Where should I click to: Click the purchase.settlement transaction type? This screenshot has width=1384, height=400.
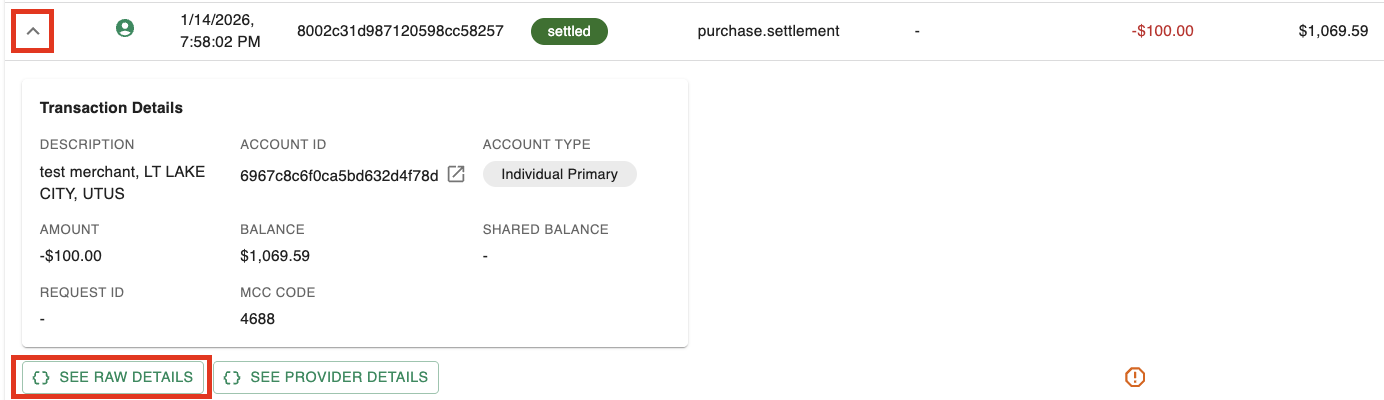click(x=768, y=31)
